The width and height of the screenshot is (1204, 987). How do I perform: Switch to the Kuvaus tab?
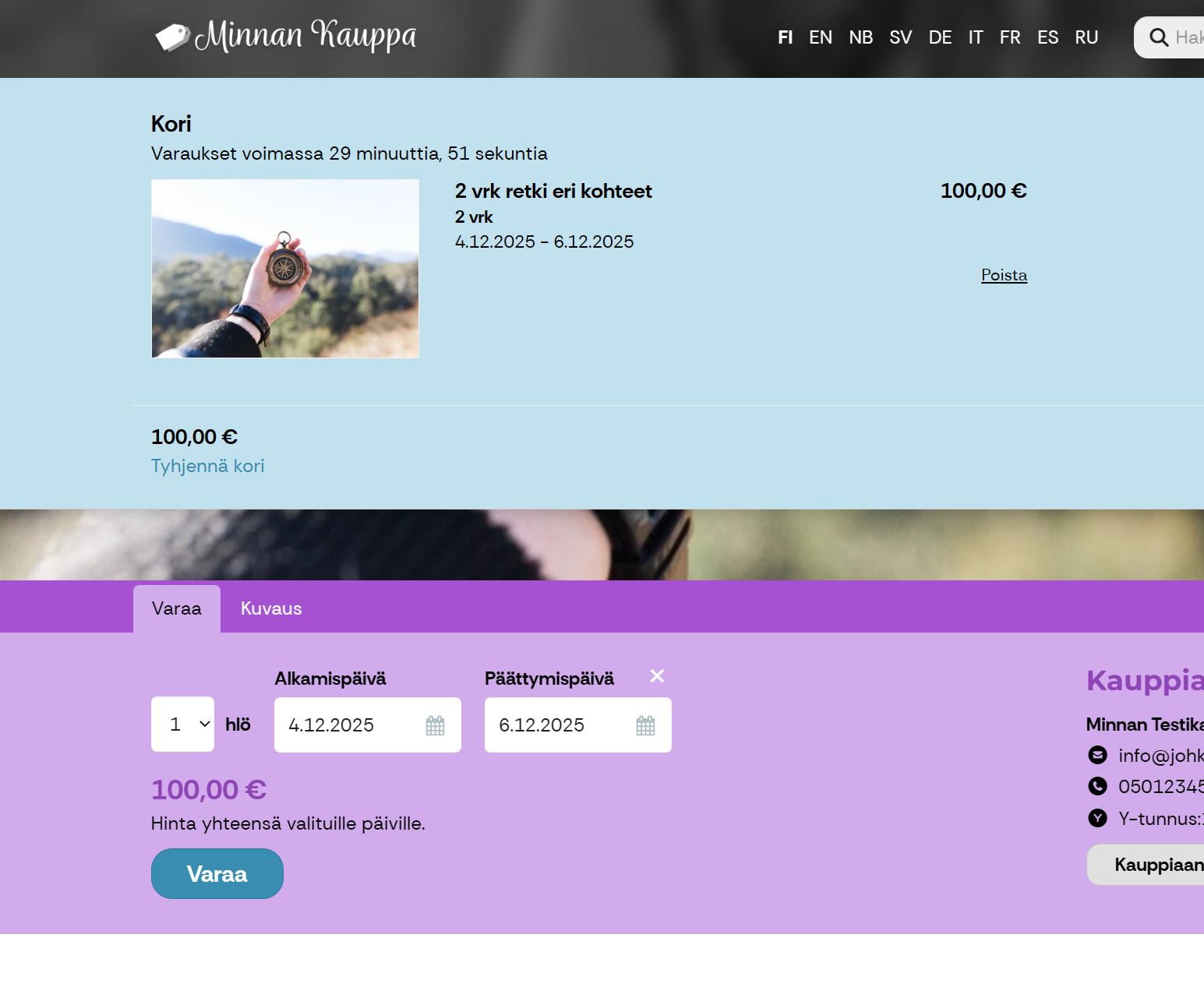tap(271, 608)
